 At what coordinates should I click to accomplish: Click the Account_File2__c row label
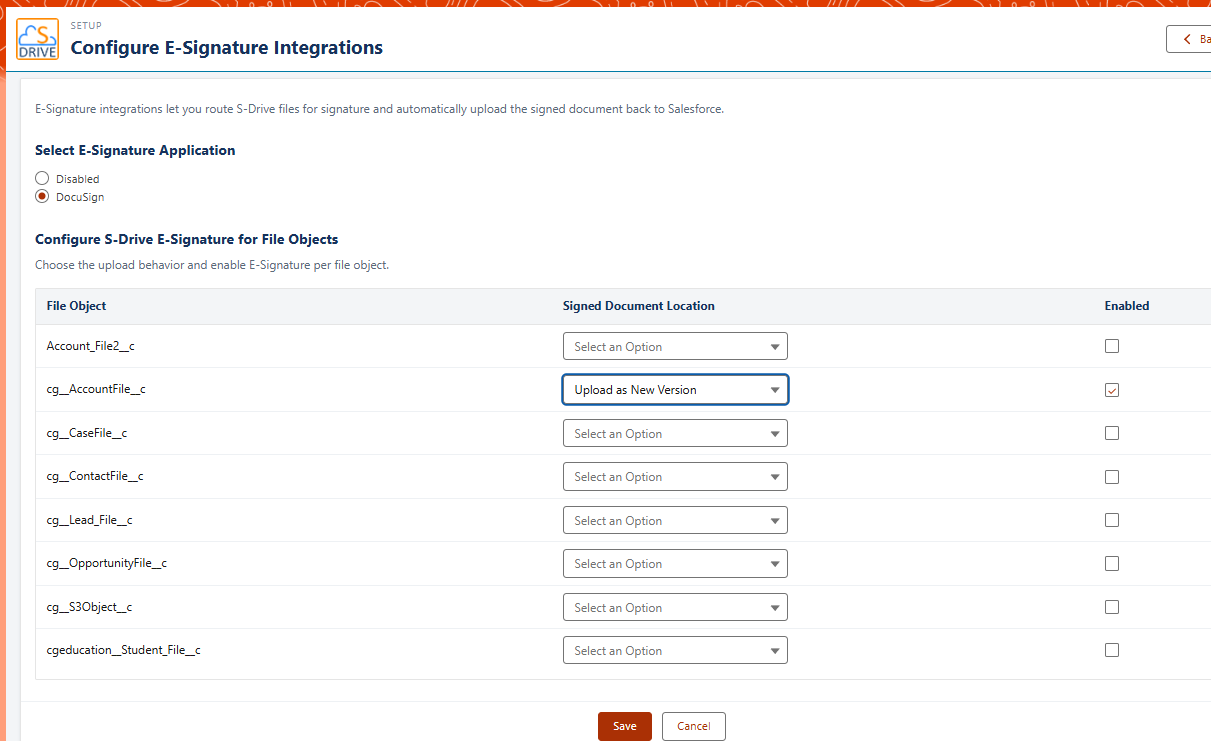[x=91, y=346]
